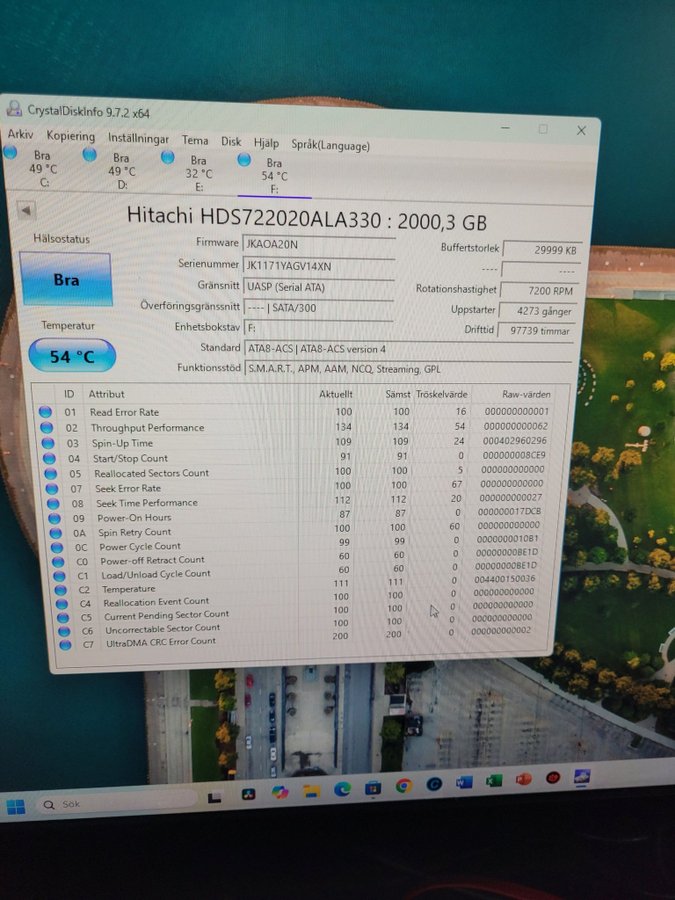Viewport: 675px width, 900px height.
Task: Click the CrystalDiskInfo title bar app icon
Action: pyautogui.click(x=14, y=107)
